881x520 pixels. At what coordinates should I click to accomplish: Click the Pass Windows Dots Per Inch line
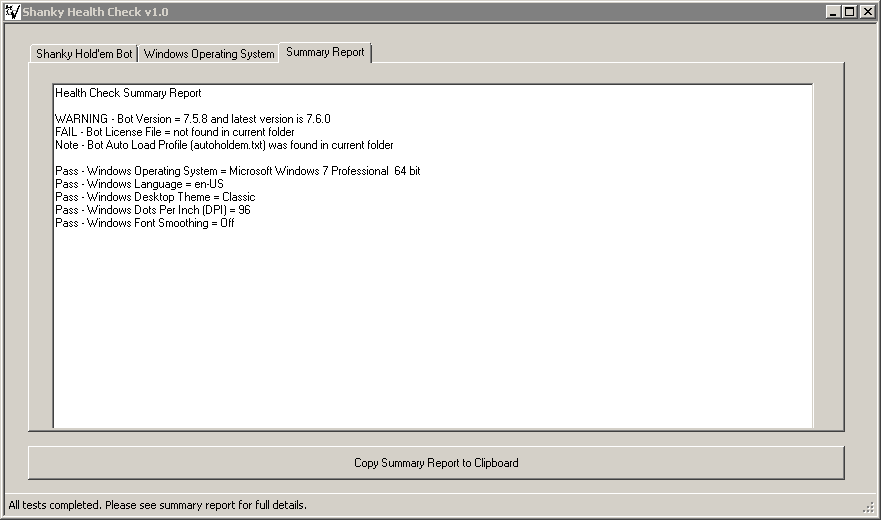(153, 210)
